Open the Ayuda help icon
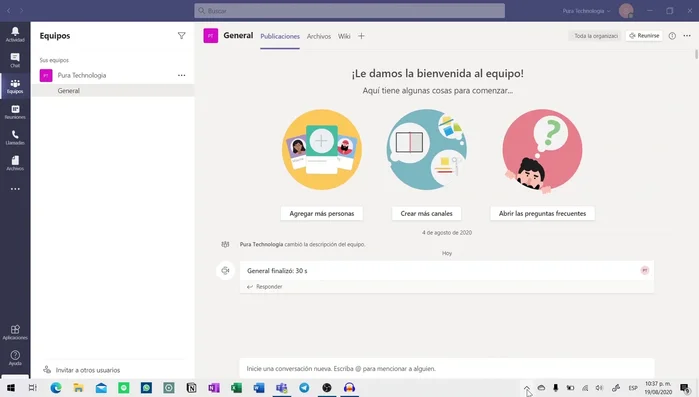 coord(15,358)
